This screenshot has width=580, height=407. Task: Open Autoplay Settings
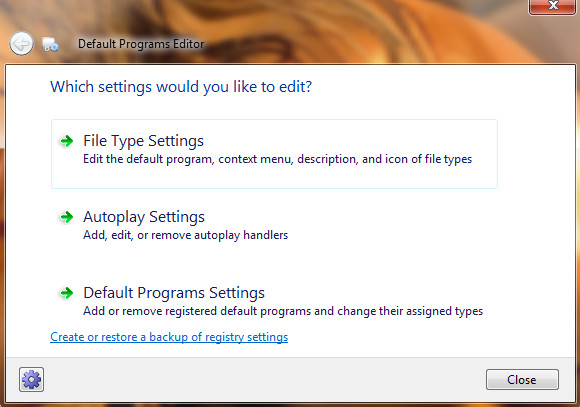coord(144,217)
